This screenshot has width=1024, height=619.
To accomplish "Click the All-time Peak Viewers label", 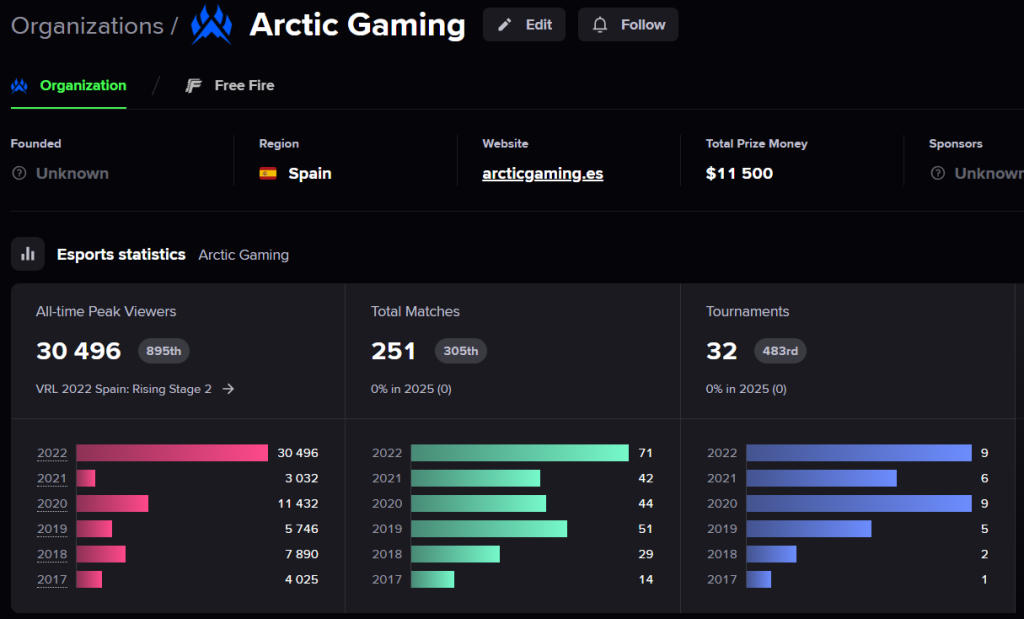I will point(106,311).
